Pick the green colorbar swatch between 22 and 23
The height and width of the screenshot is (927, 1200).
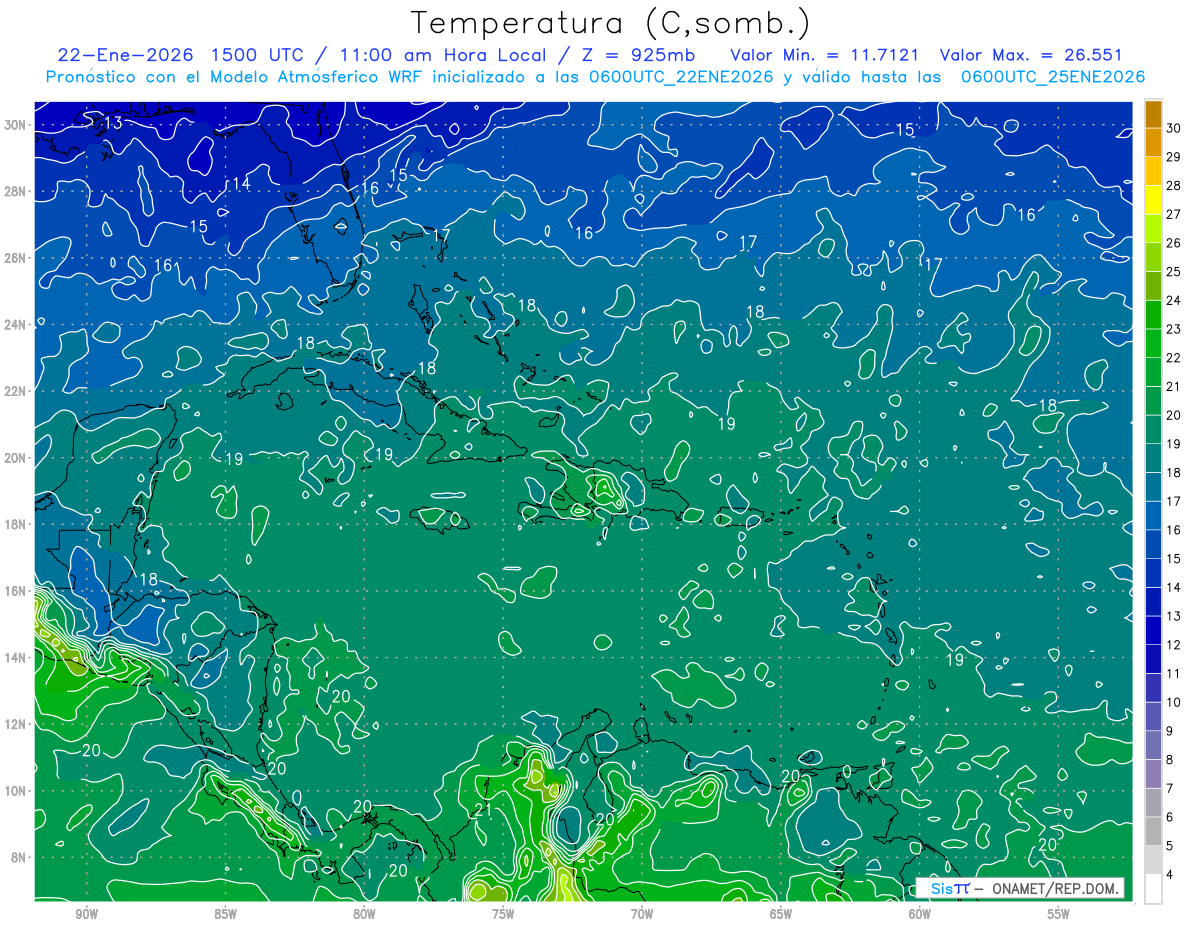click(x=1153, y=343)
